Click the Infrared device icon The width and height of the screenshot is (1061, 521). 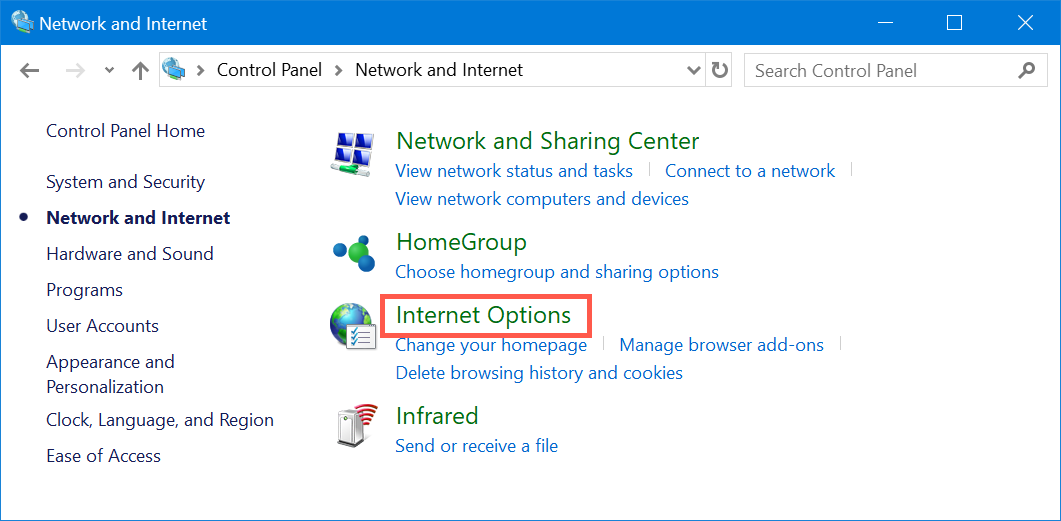click(x=353, y=427)
